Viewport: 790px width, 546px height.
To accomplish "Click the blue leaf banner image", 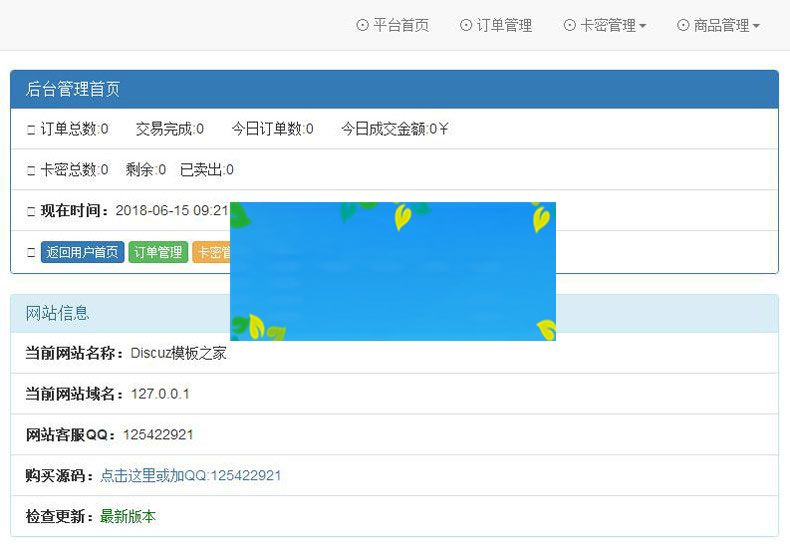I will point(392,271).
